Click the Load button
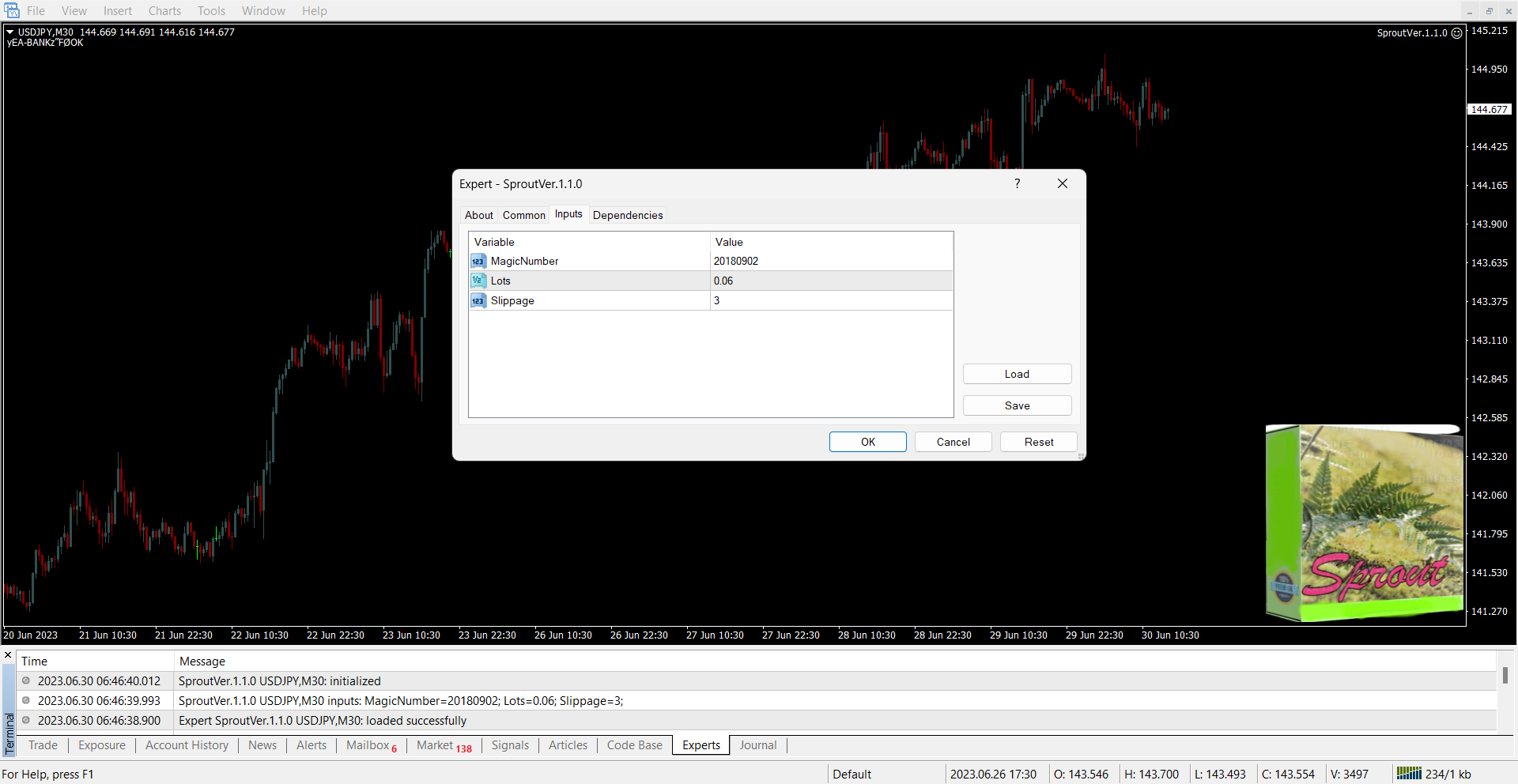Viewport: 1518px width, 784px height. point(1017,374)
